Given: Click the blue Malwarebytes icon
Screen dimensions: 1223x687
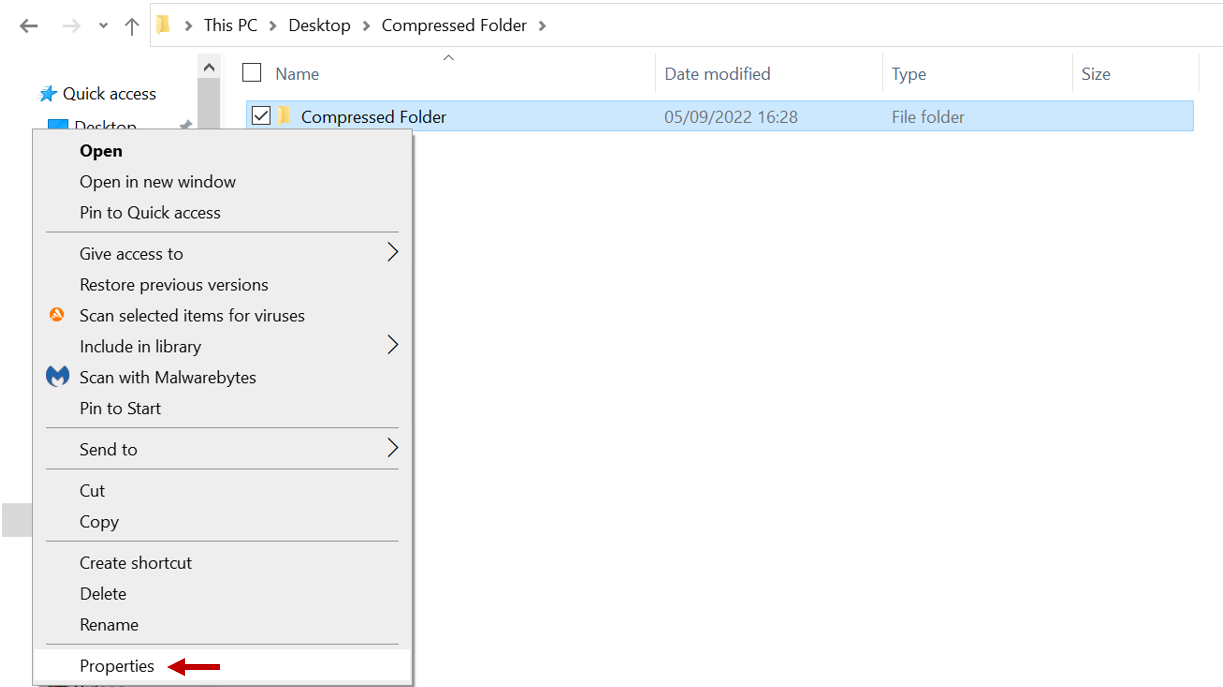Looking at the screenshot, I should (58, 377).
